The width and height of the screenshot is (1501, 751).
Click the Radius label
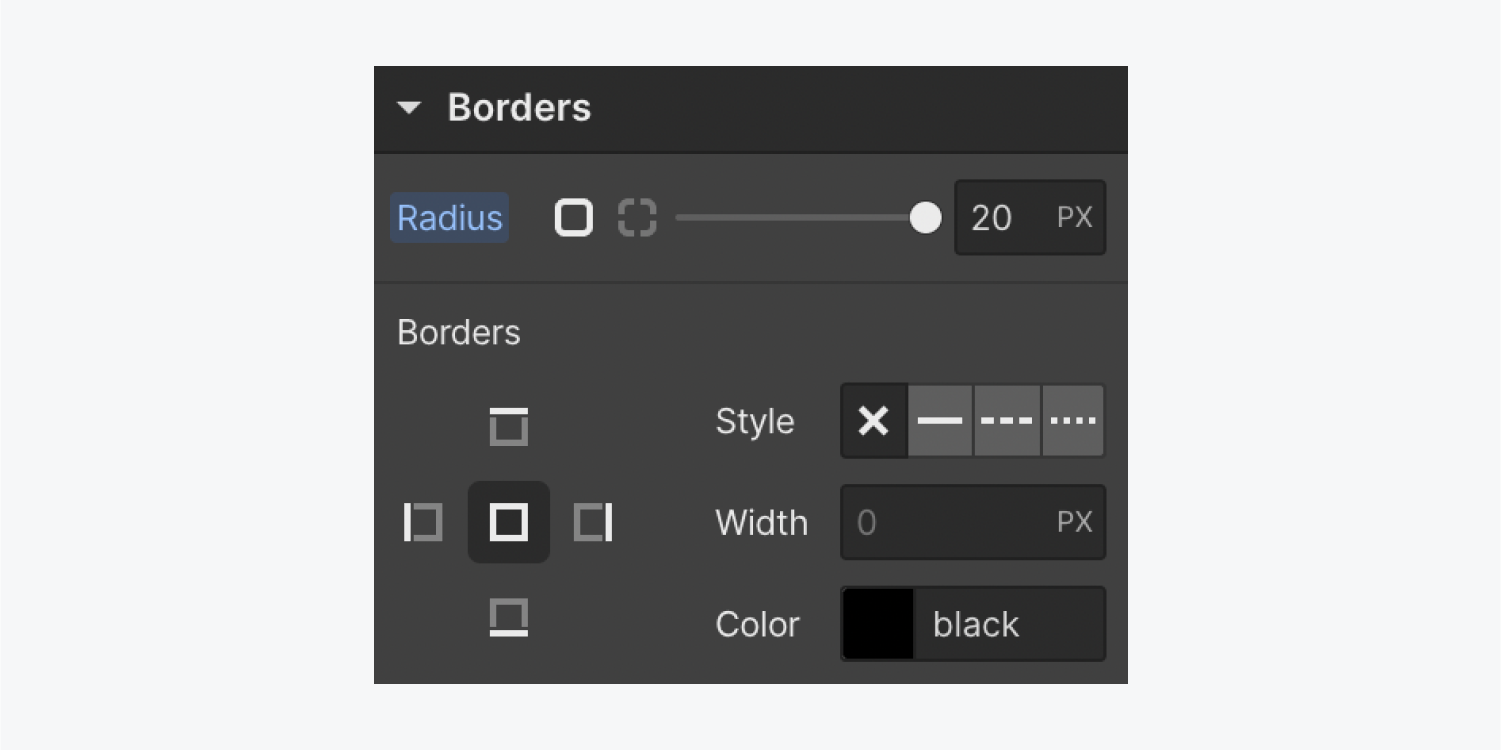pyautogui.click(x=450, y=218)
